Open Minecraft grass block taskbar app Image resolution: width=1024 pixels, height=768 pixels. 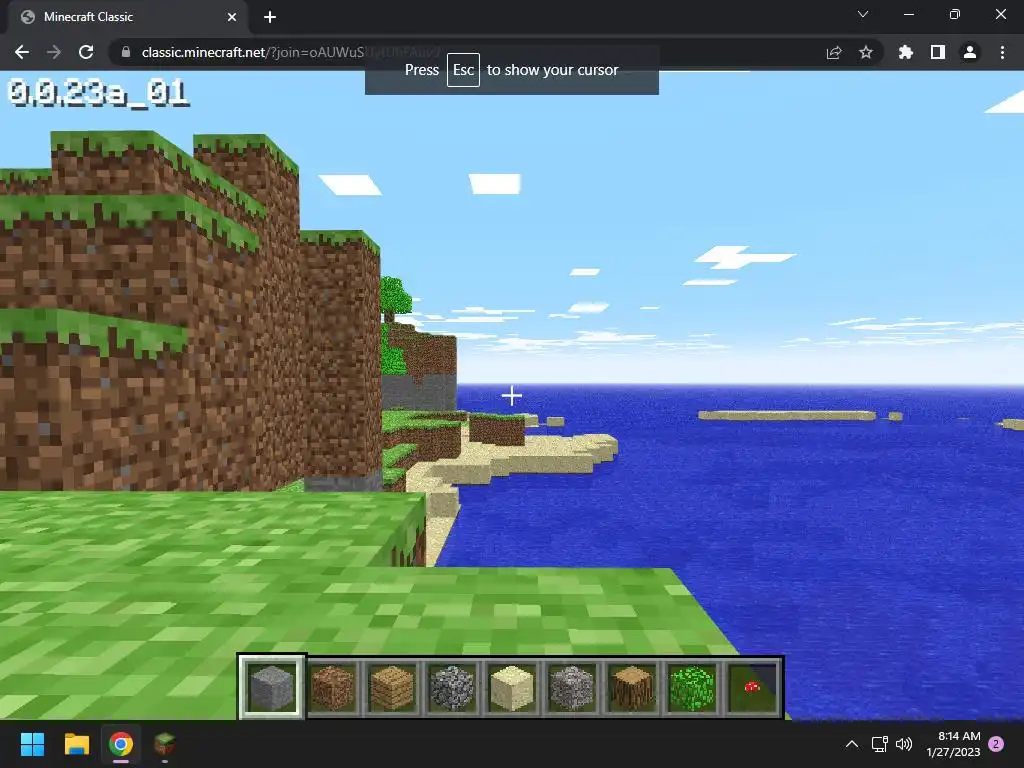tap(165, 744)
